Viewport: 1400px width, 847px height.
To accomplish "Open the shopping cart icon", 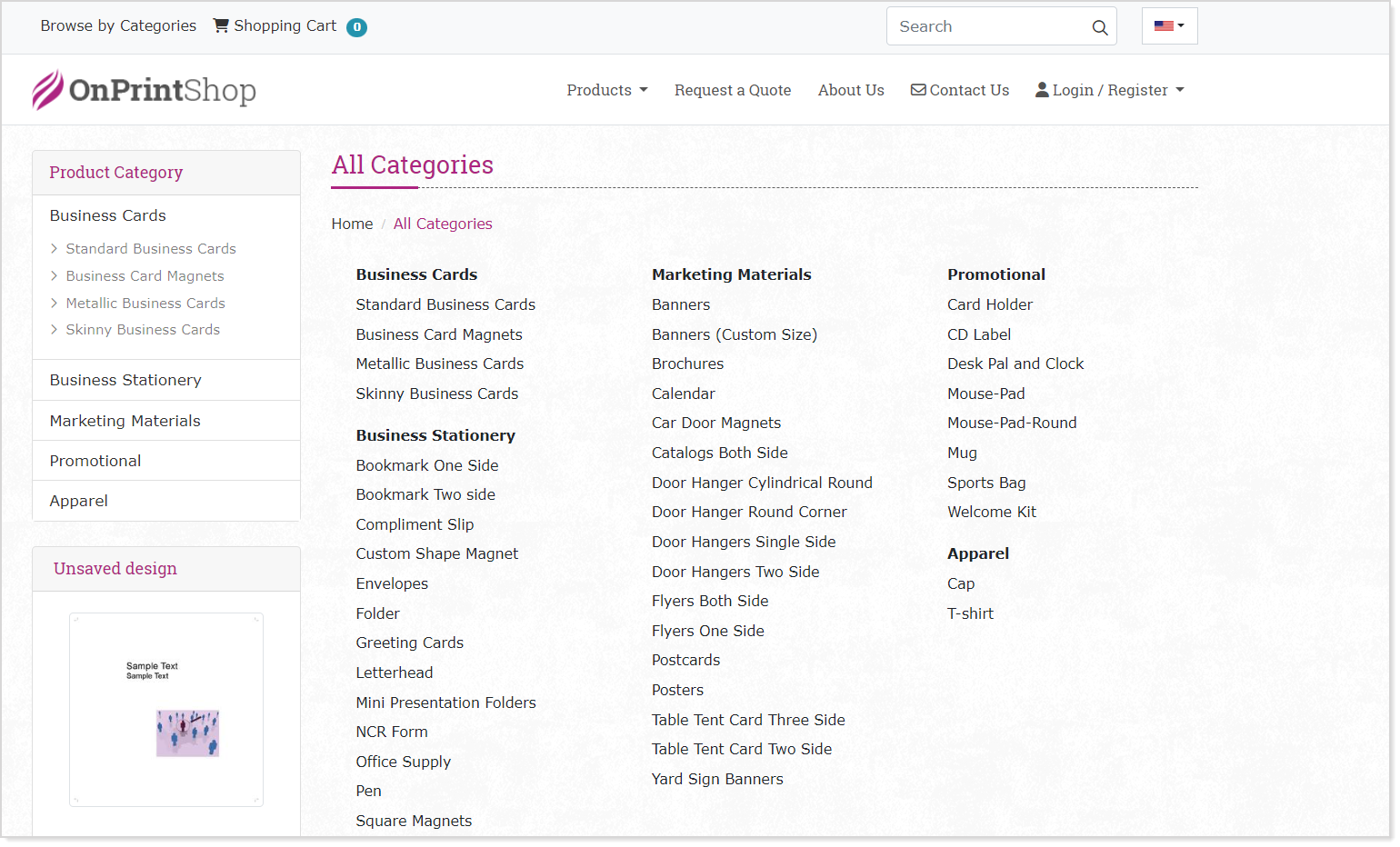I will tap(221, 25).
